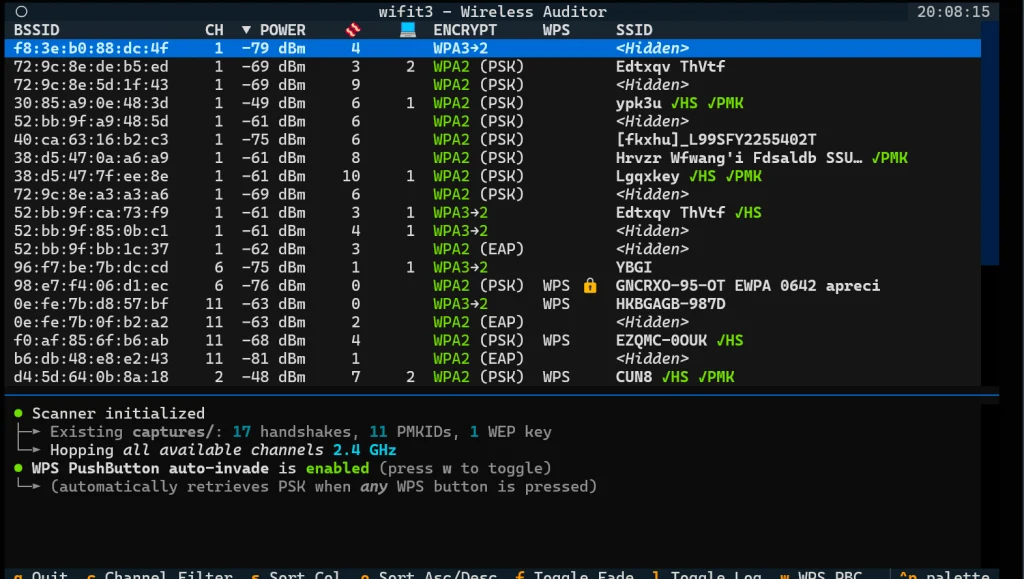Click the padlock icon on the GNCRXO-95-OT row
Viewport: 1024px width, 579px height.
(x=590, y=286)
